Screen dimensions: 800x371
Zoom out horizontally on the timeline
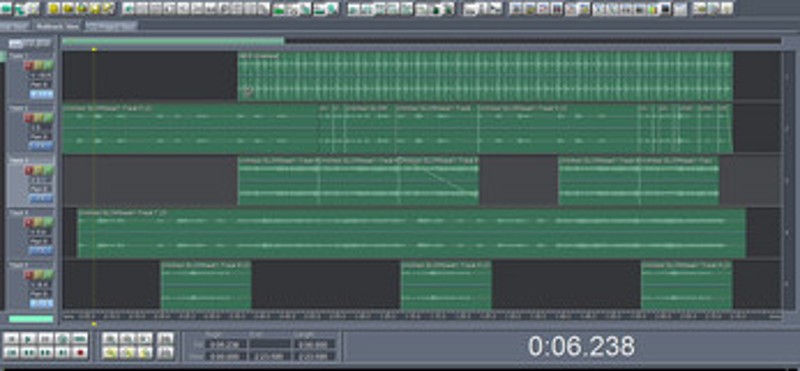(128, 338)
